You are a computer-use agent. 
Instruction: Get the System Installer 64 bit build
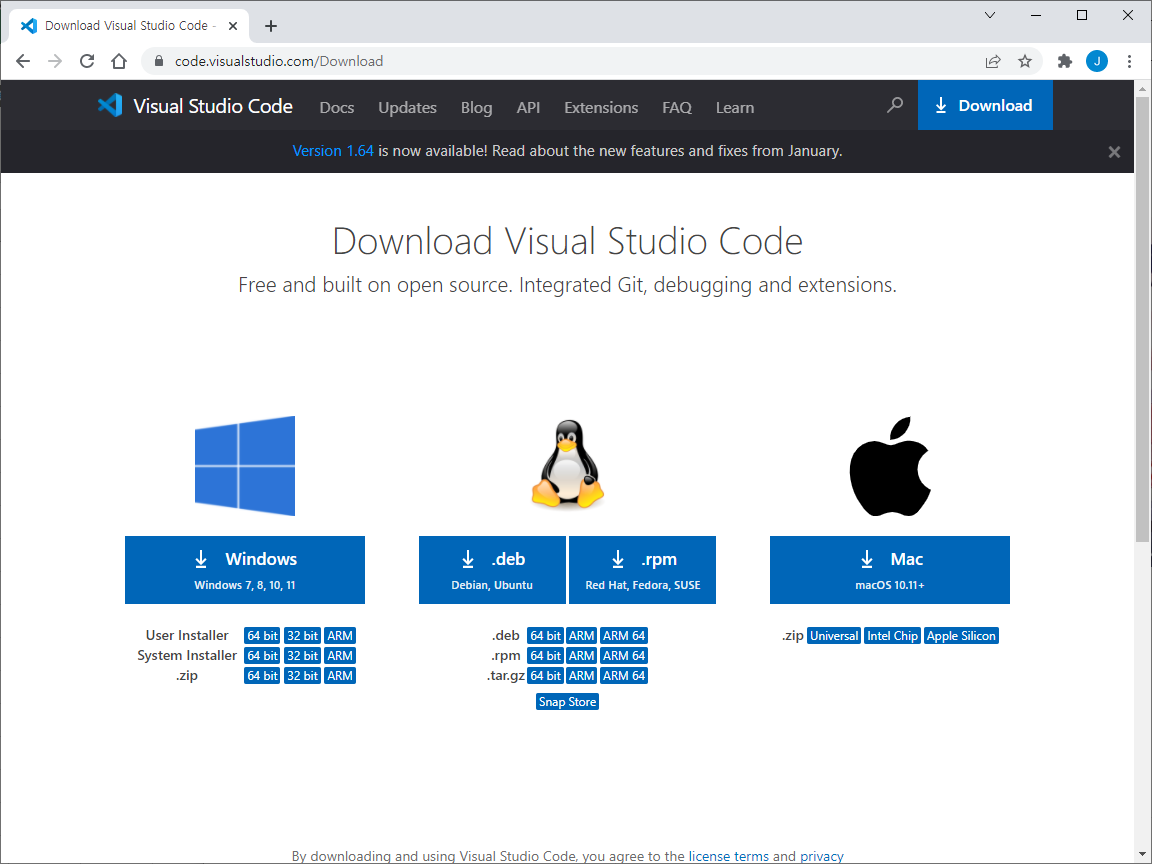pos(262,655)
